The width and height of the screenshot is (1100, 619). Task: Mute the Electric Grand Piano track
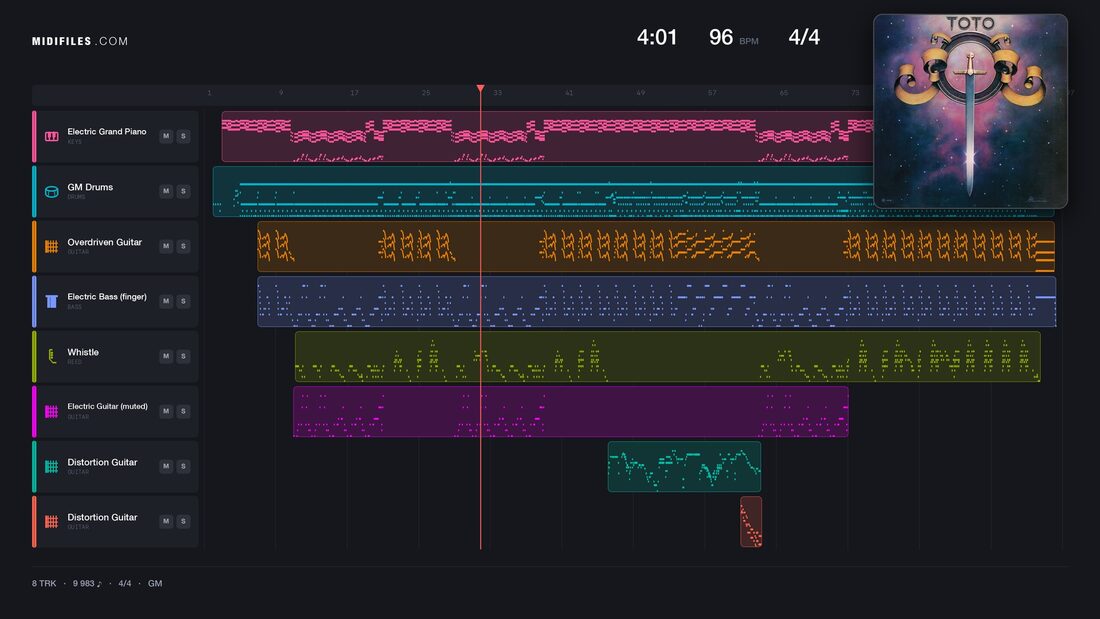166,136
